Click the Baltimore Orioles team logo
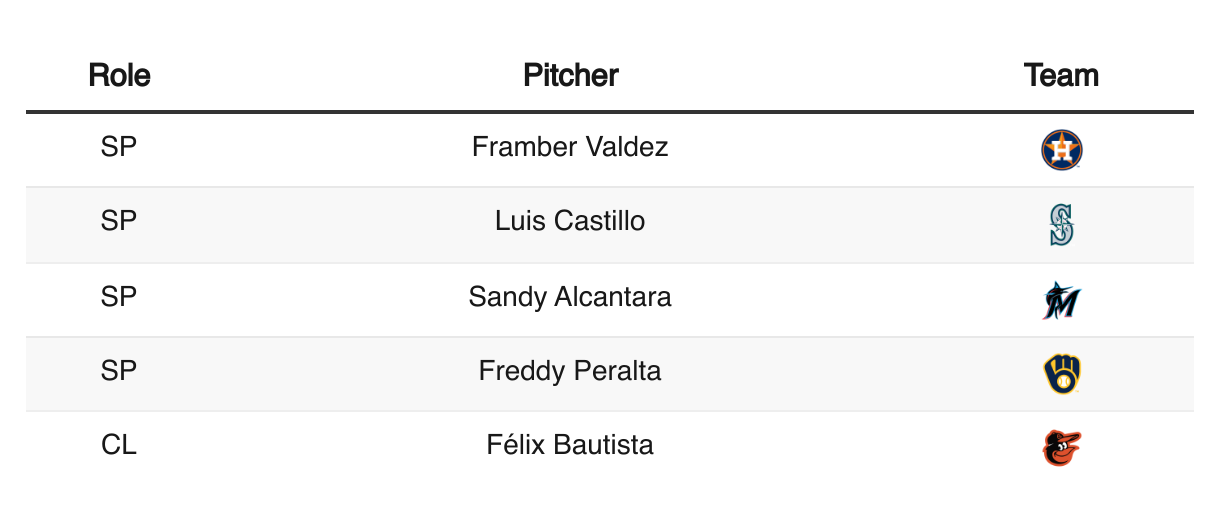Viewport: 1220px width, 512px height. [x=1061, y=448]
